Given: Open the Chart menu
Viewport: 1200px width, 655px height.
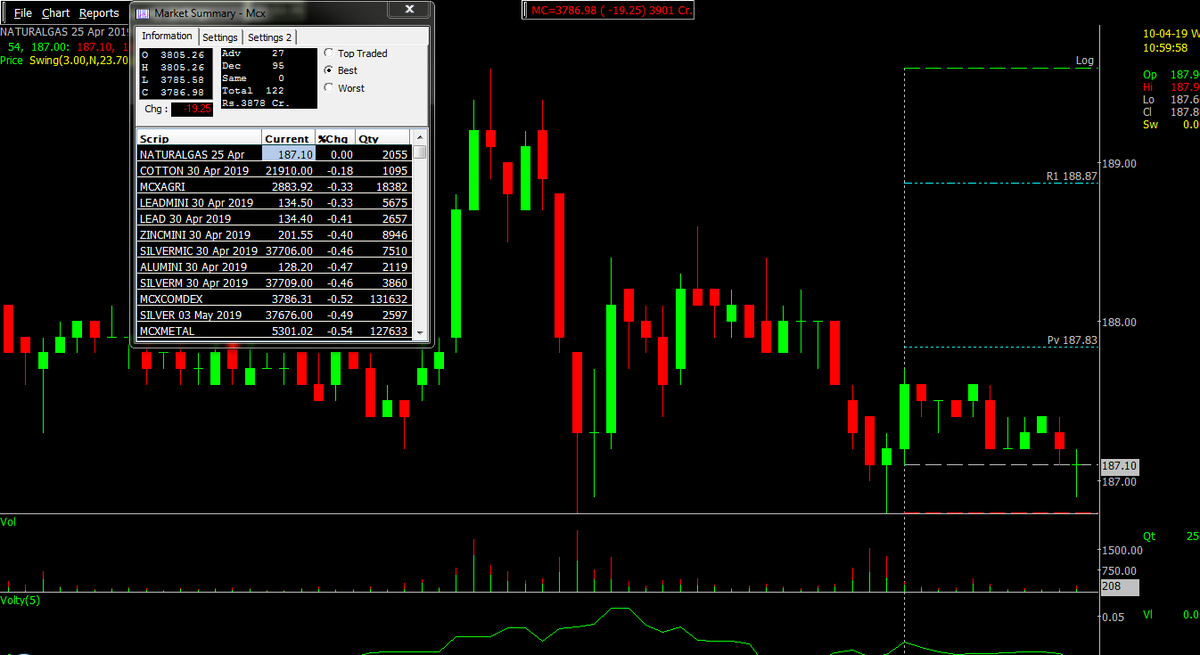Looking at the screenshot, I should tap(56, 13).
